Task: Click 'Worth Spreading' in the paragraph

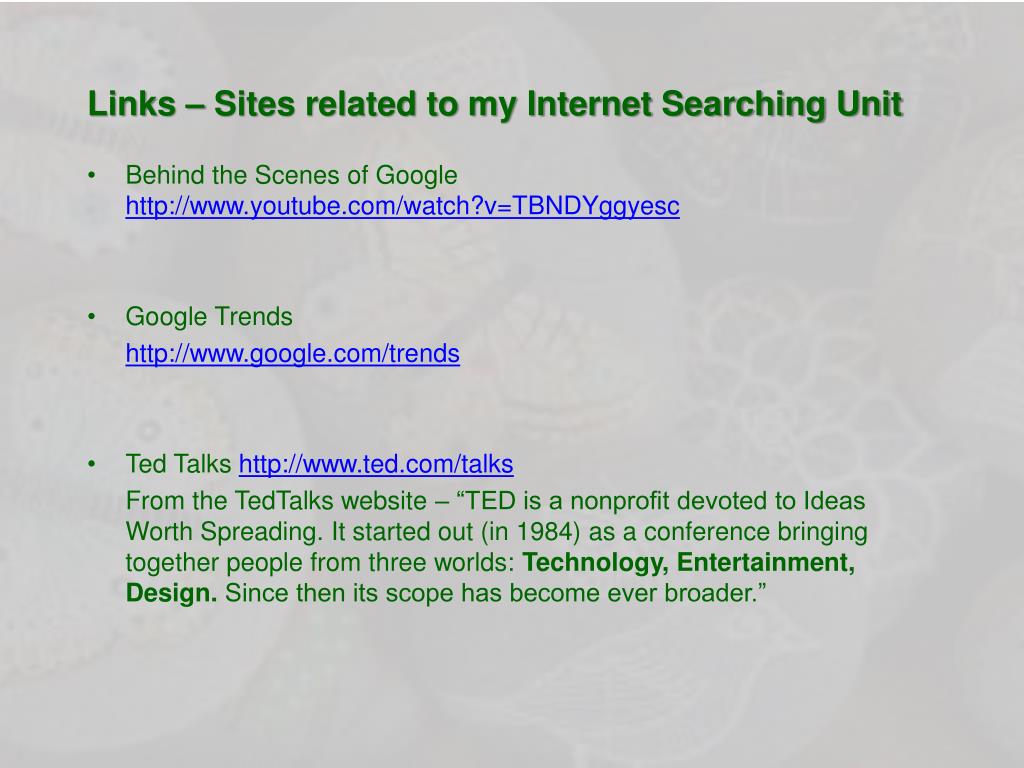Action: coord(224,532)
